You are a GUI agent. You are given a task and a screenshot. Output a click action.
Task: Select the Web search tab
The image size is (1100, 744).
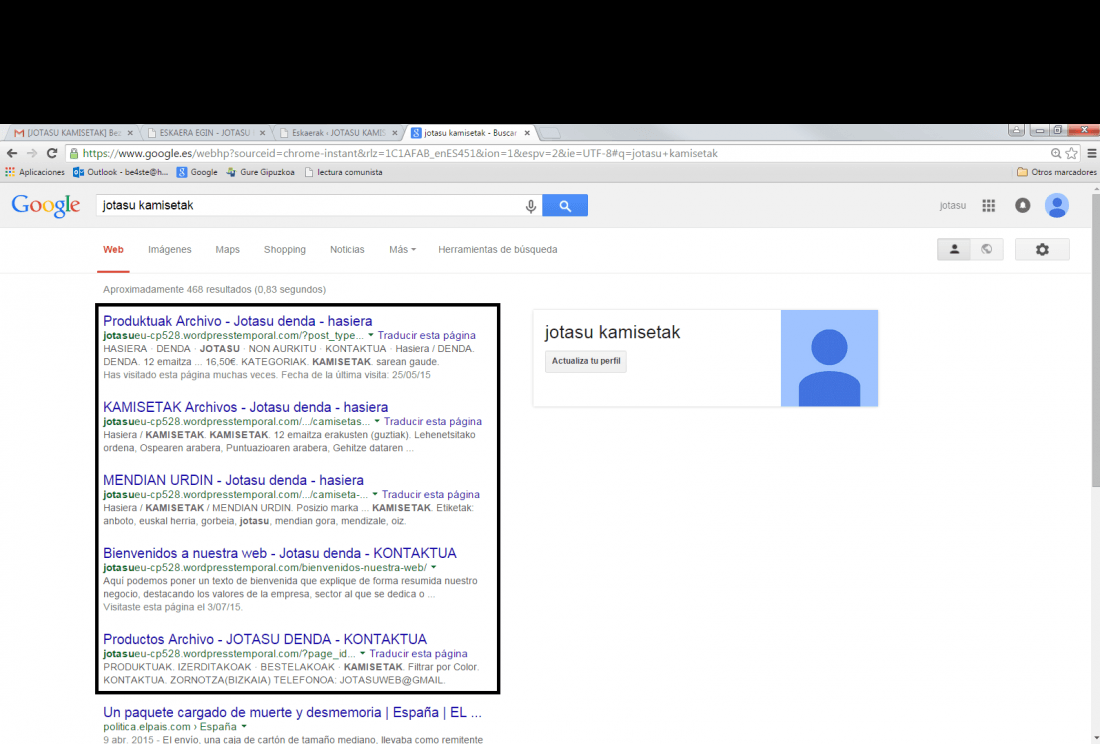(x=113, y=249)
